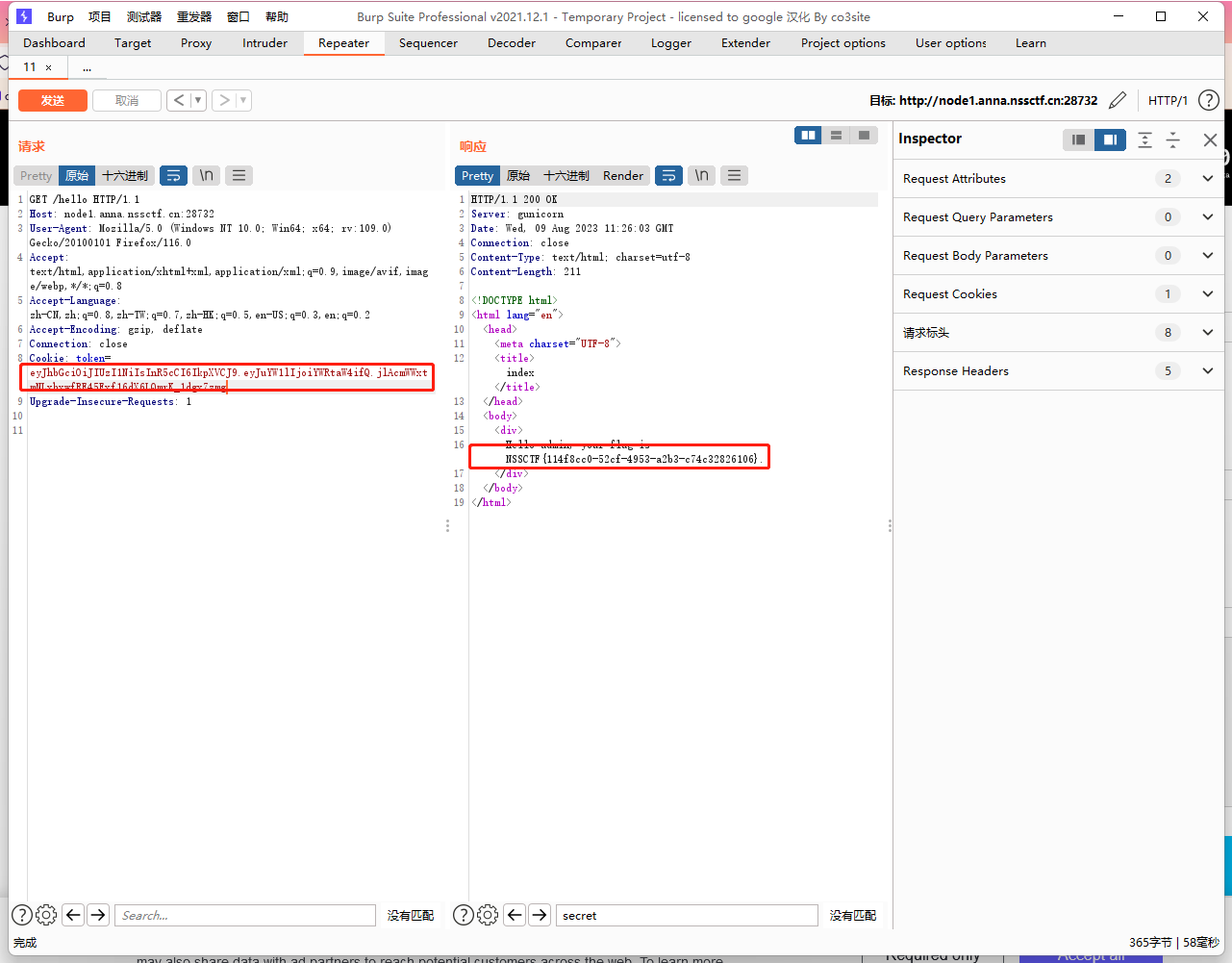
Task: Go to next request search match
Action: [98, 915]
